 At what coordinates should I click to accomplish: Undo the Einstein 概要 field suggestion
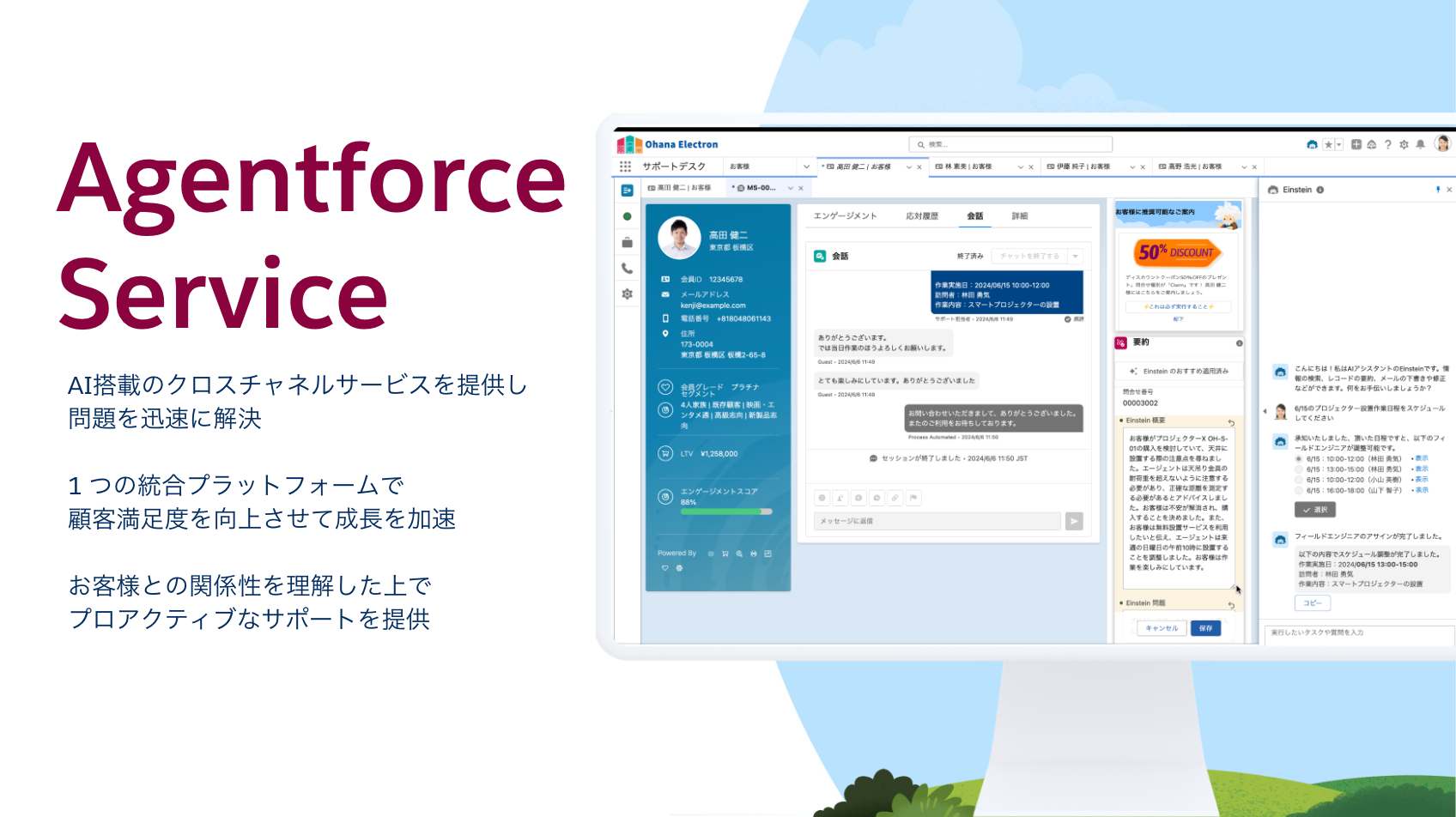pos(1231,422)
